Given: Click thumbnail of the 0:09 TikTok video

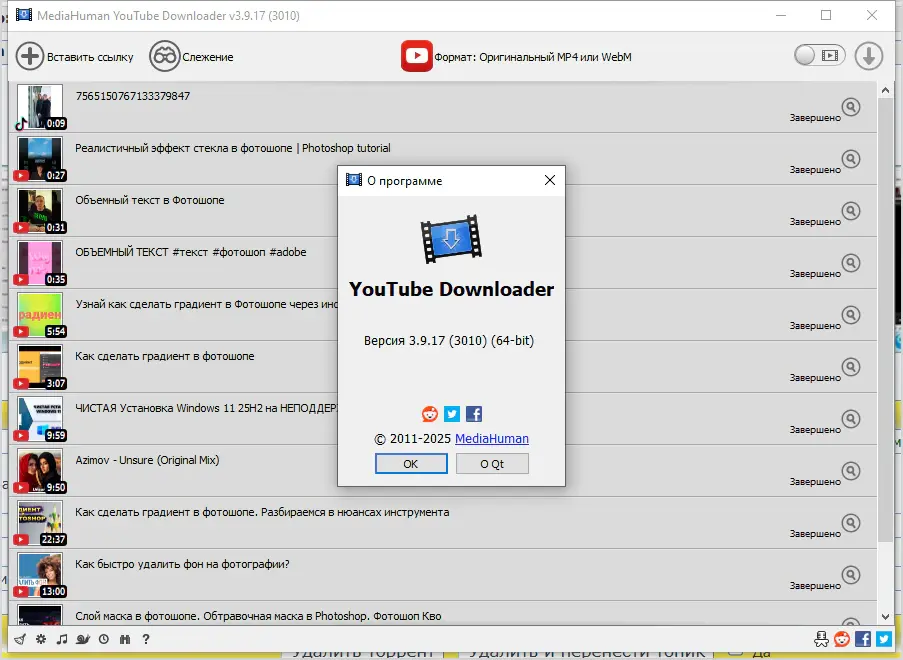Looking at the screenshot, I should click(40, 107).
